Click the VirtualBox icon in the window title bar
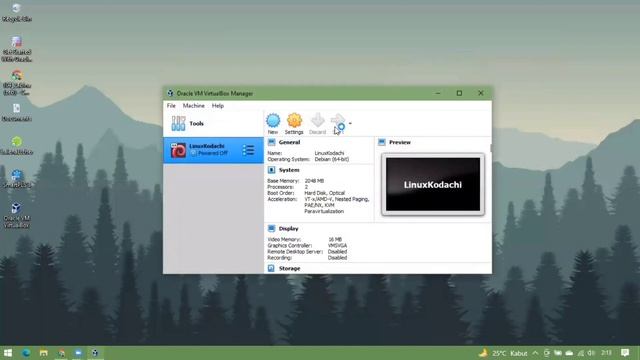Viewport: 640px width, 360px height. pos(170,93)
